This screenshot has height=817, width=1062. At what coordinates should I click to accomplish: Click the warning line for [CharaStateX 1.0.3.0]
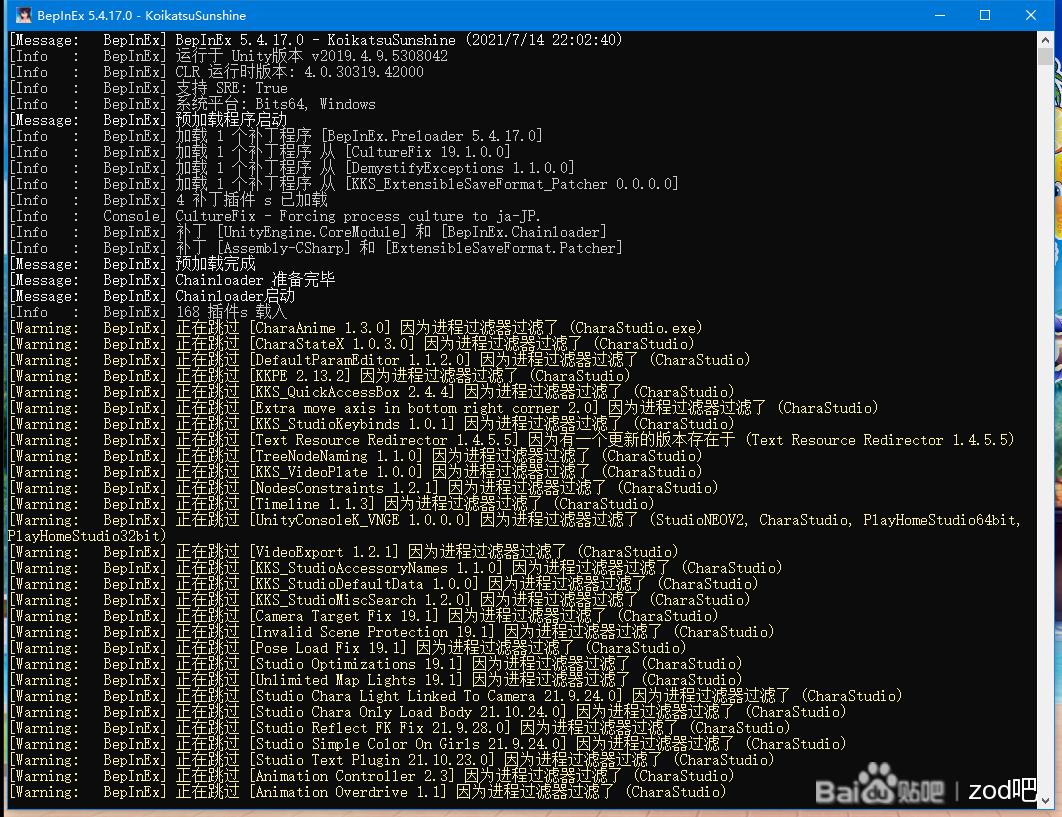[352, 344]
